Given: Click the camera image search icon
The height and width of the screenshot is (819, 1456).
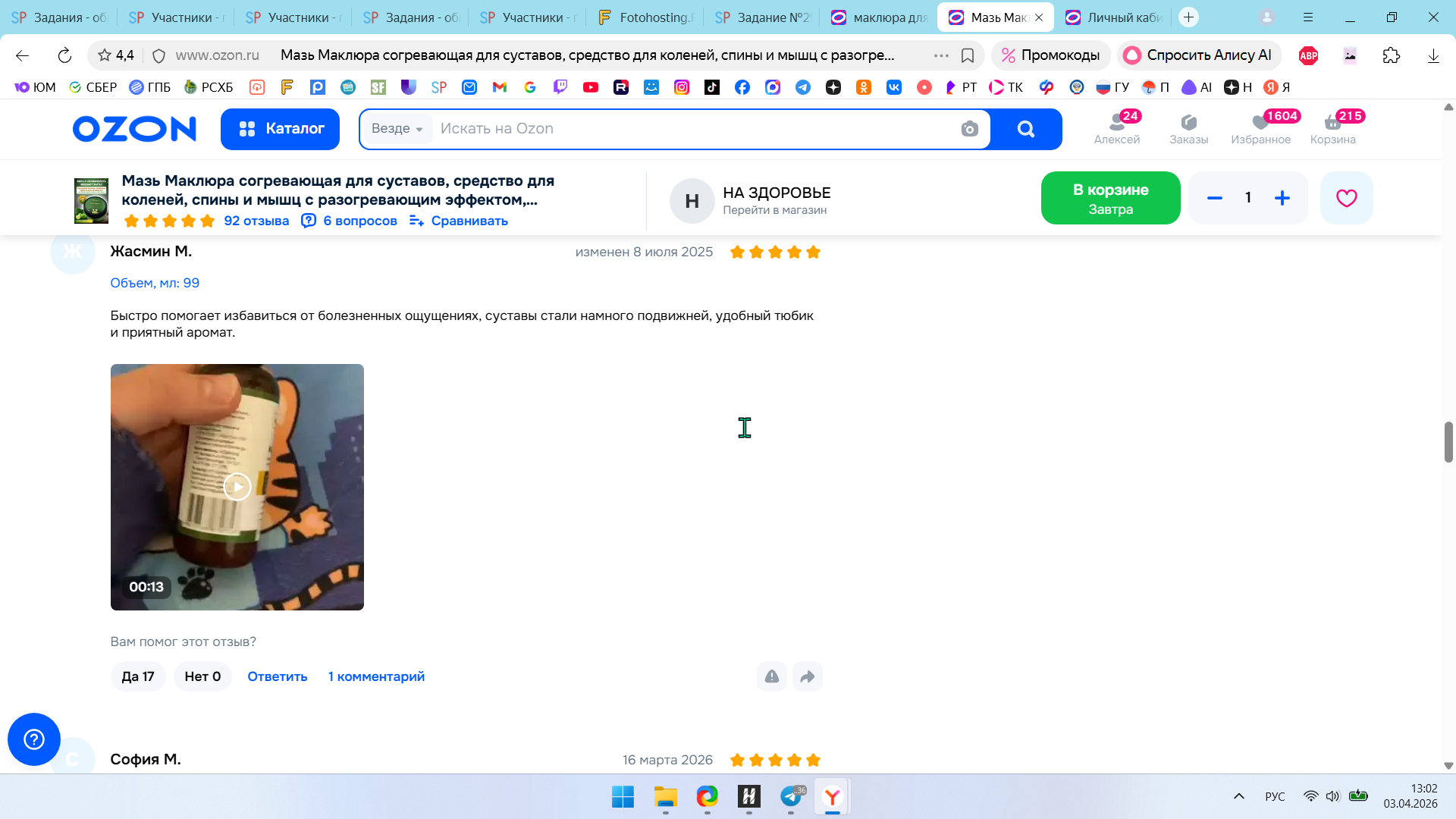Looking at the screenshot, I should (969, 129).
